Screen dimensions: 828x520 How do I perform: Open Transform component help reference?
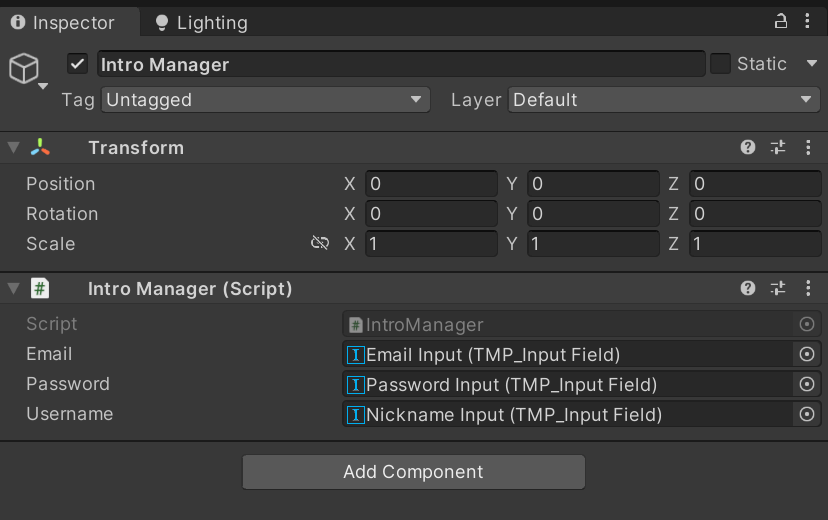click(748, 147)
